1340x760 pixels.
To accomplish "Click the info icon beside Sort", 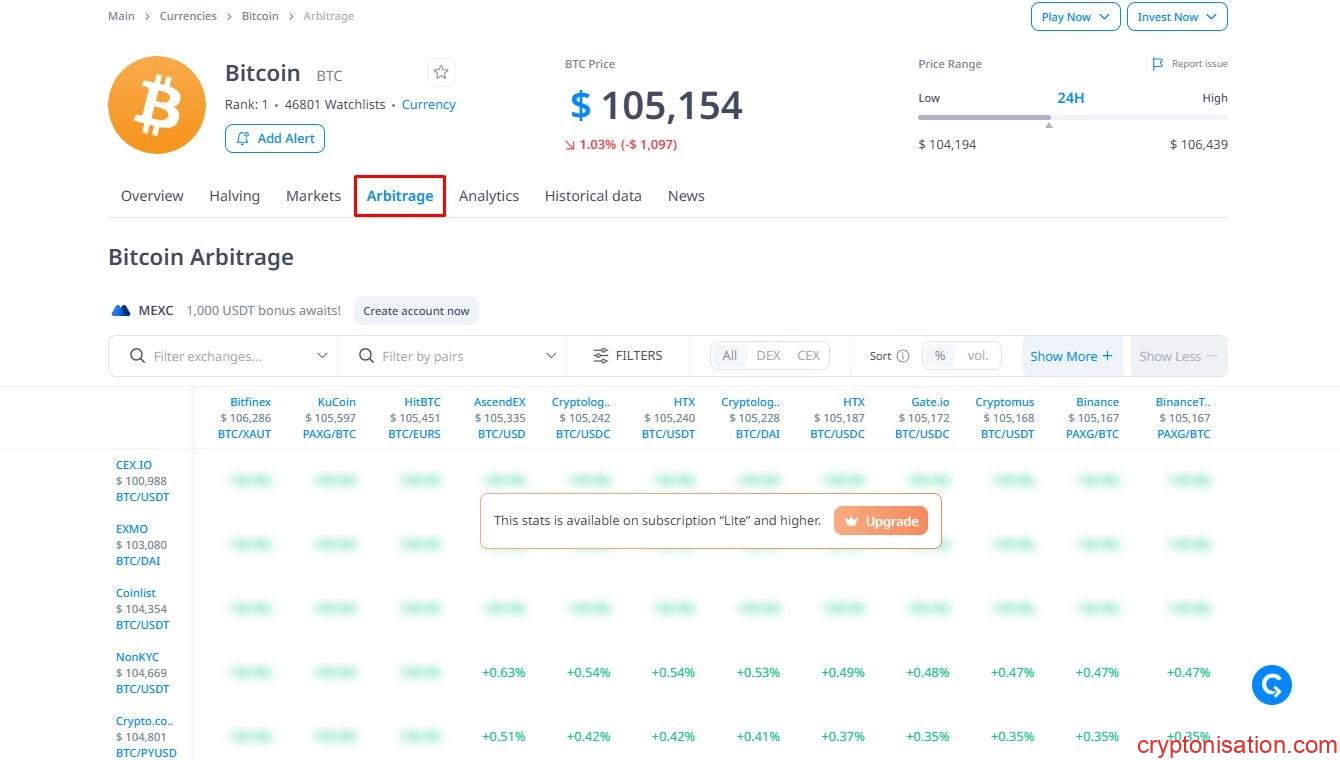I will click(x=903, y=356).
